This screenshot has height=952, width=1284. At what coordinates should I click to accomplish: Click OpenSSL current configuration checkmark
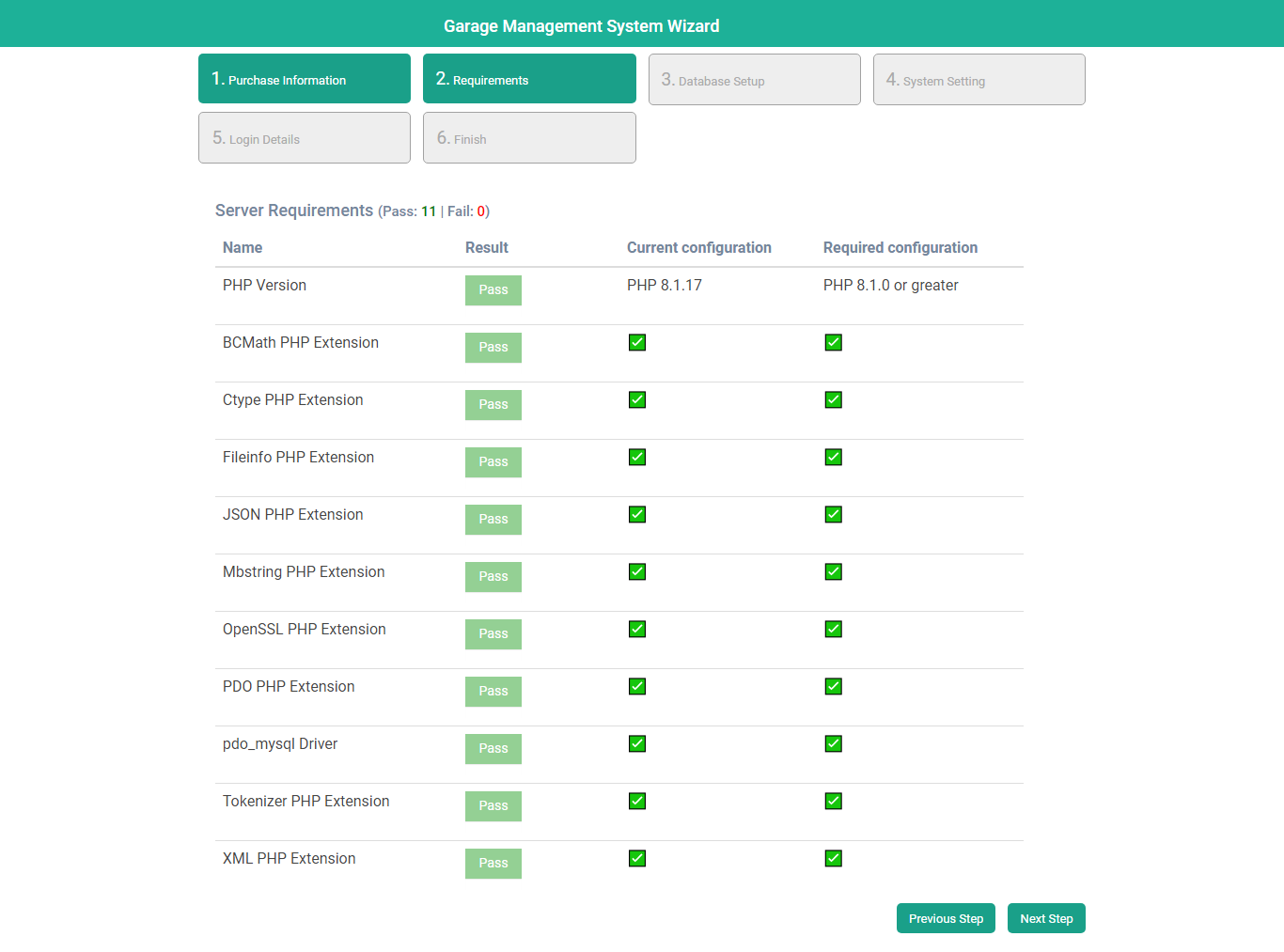point(637,629)
